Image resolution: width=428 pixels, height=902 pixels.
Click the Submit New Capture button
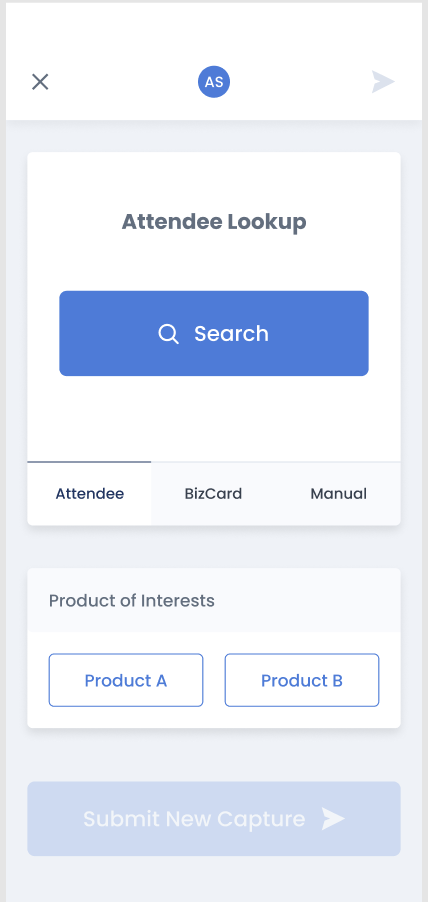[x=214, y=819]
